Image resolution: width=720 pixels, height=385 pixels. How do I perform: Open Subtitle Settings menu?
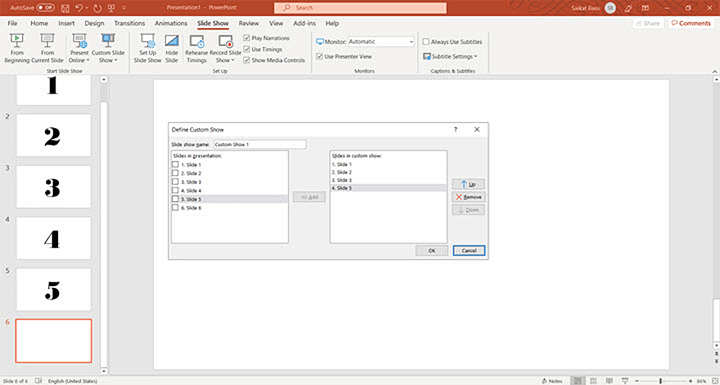point(450,57)
